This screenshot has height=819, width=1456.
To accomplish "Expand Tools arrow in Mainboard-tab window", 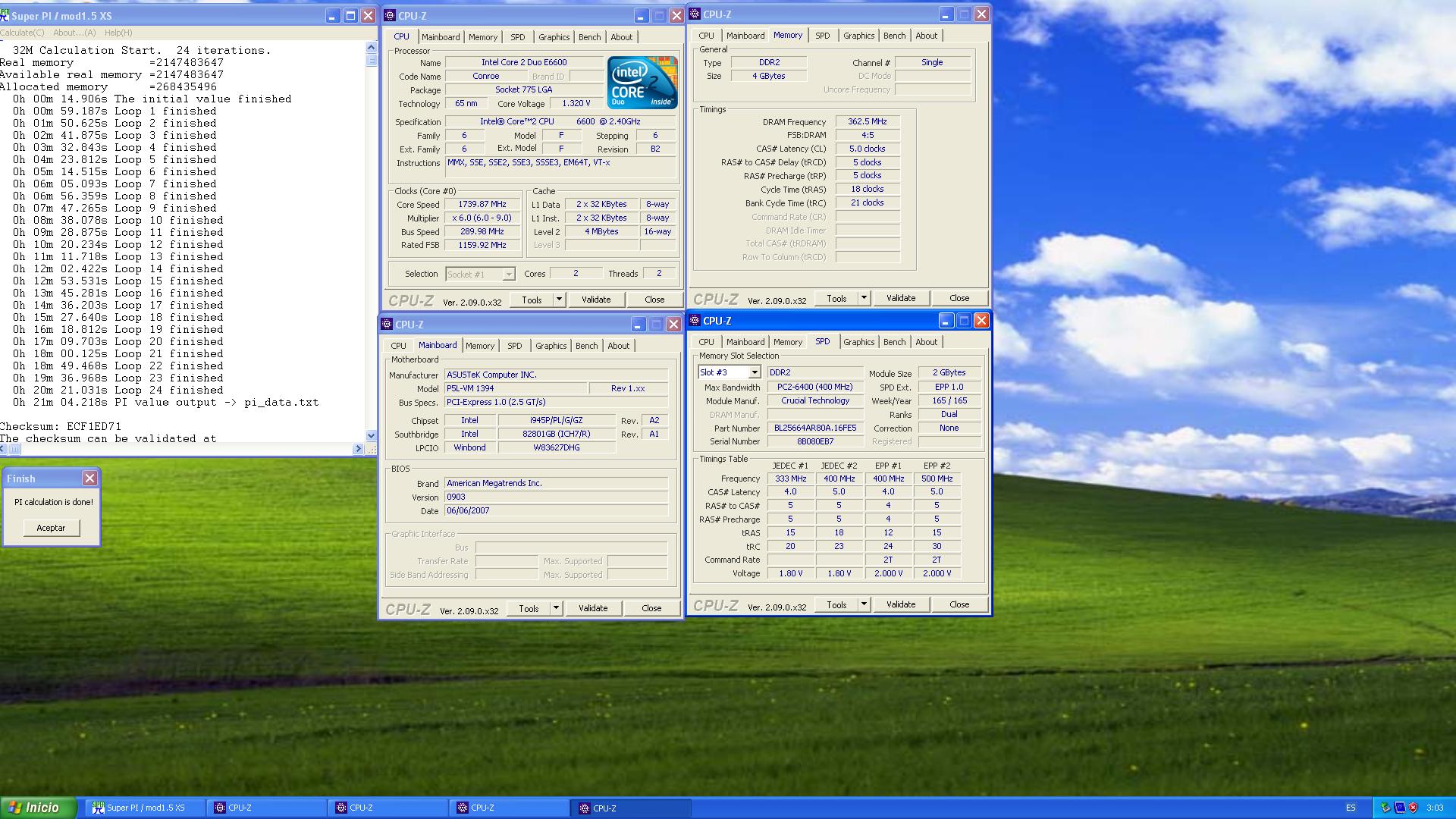I will click(556, 608).
